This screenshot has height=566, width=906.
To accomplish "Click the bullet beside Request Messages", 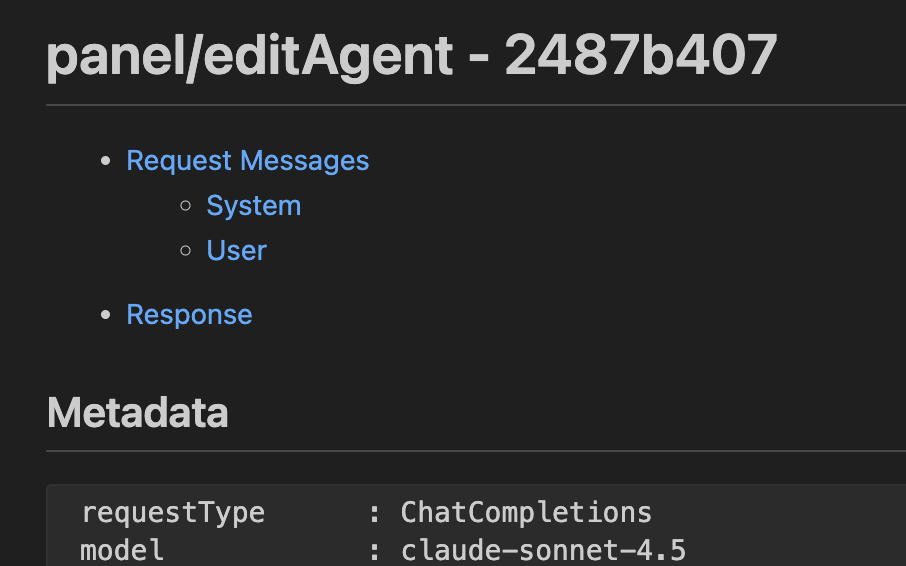I will (x=106, y=162).
